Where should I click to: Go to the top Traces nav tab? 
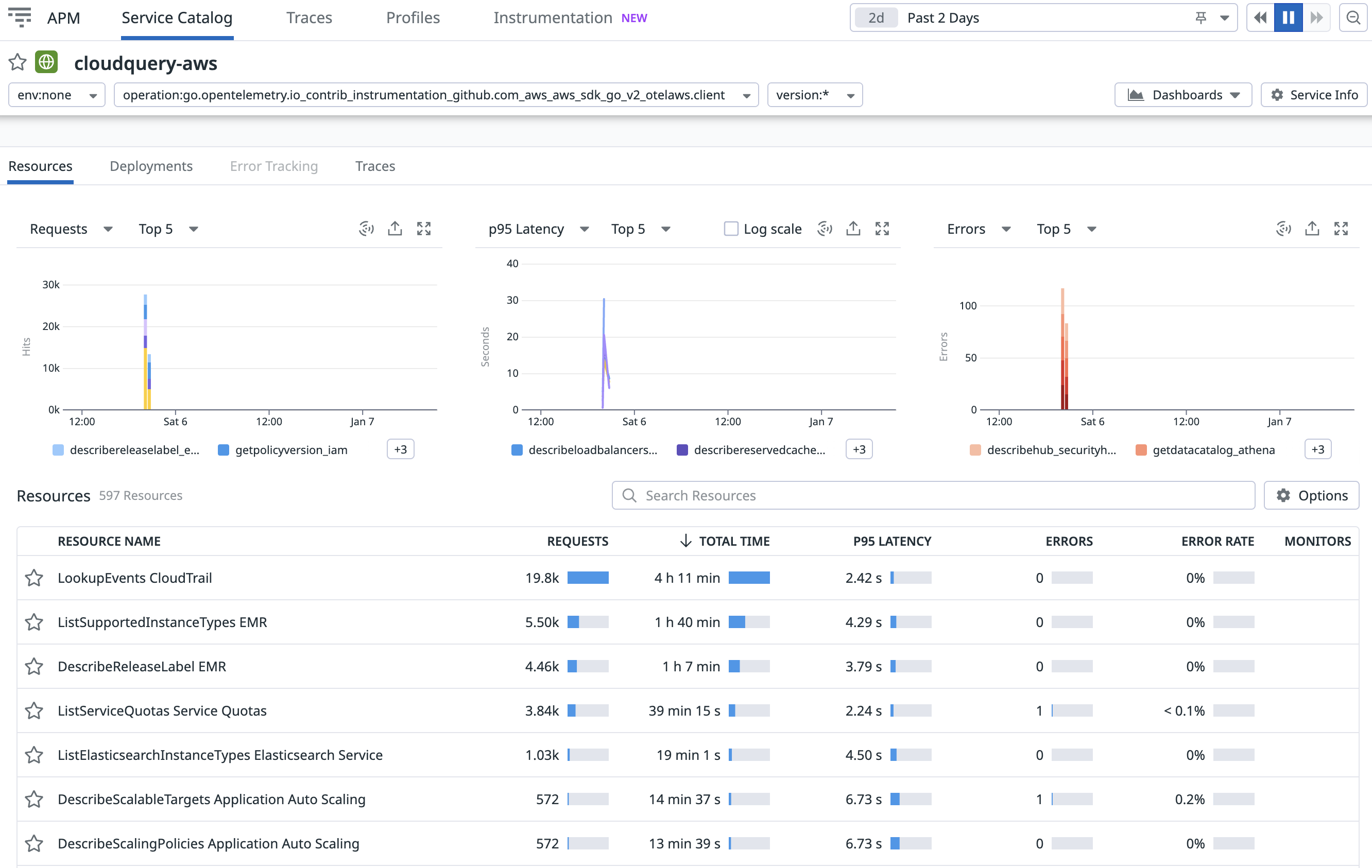pyautogui.click(x=310, y=18)
